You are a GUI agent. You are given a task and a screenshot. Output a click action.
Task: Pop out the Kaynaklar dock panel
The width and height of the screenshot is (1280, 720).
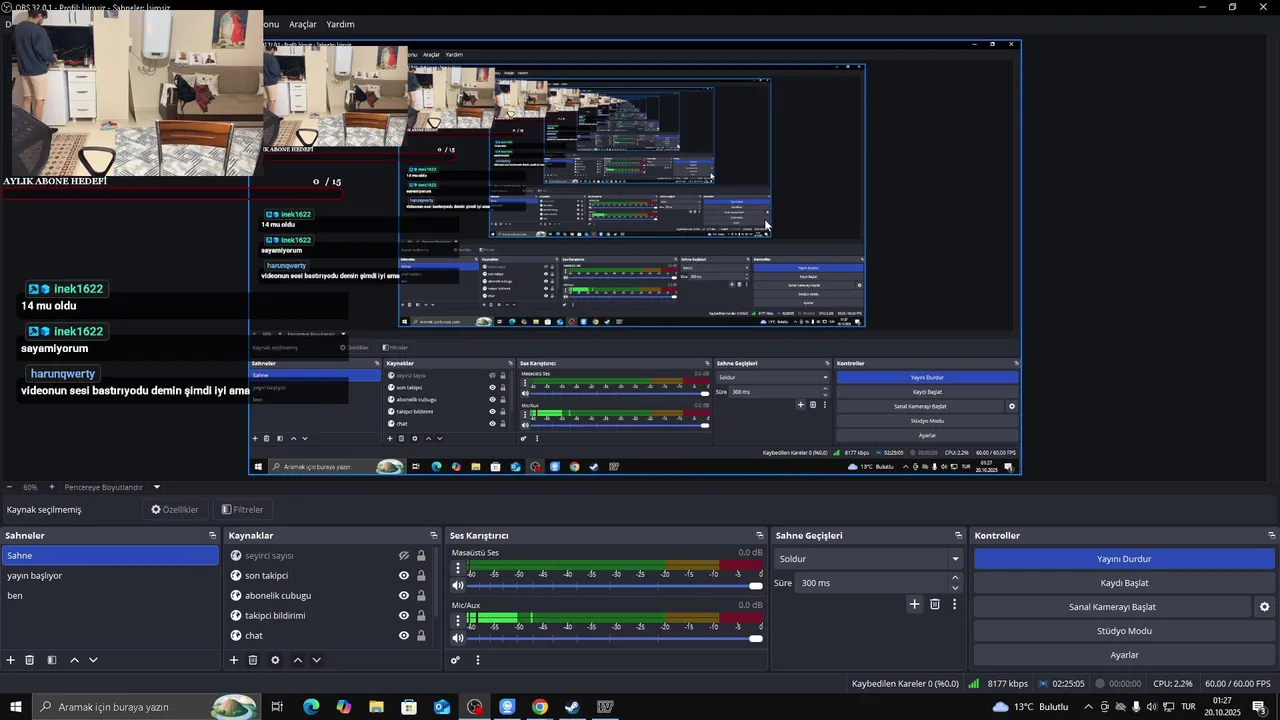[x=433, y=536]
